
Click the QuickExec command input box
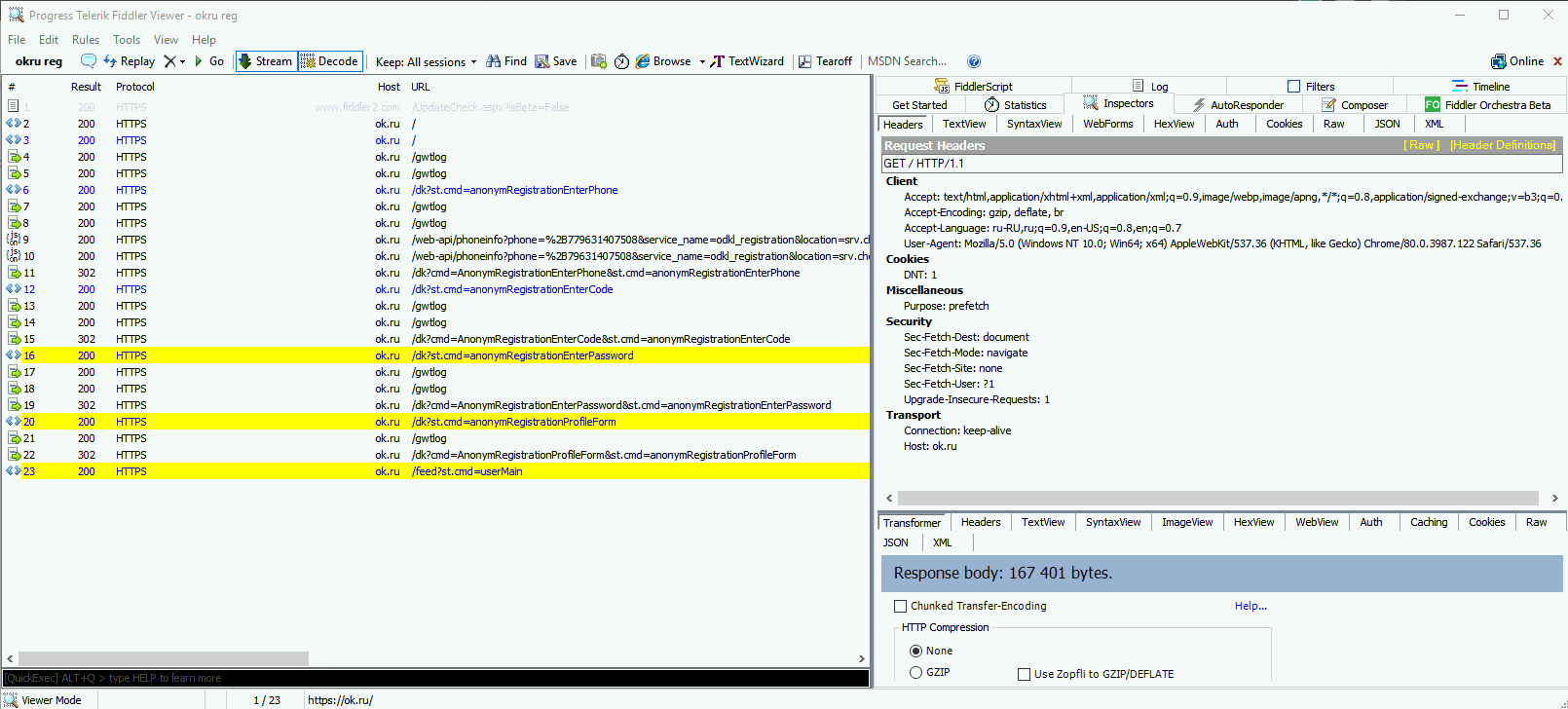pyautogui.click(x=435, y=678)
